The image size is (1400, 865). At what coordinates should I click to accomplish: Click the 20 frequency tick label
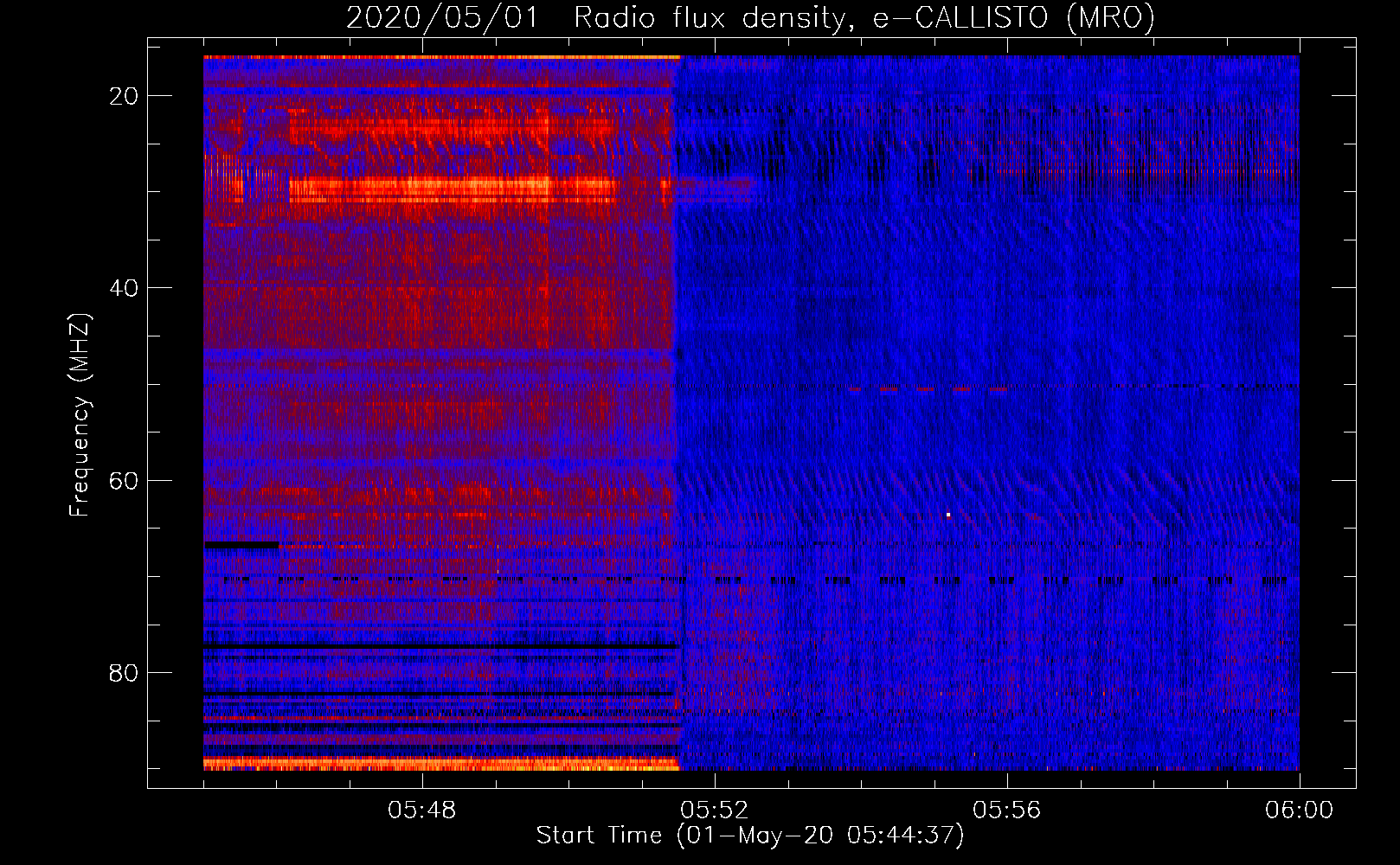tap(124, 96)
